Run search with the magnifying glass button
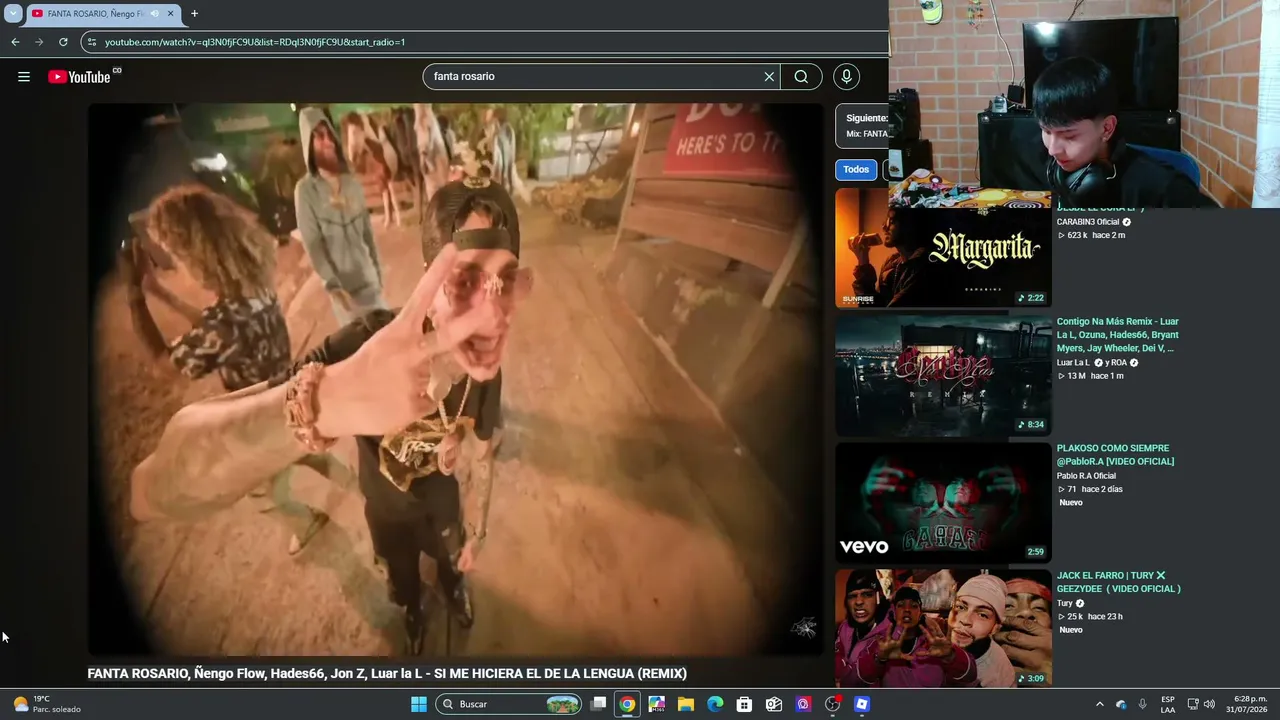This screenshot has height=720, width=1280. (801, 77)
